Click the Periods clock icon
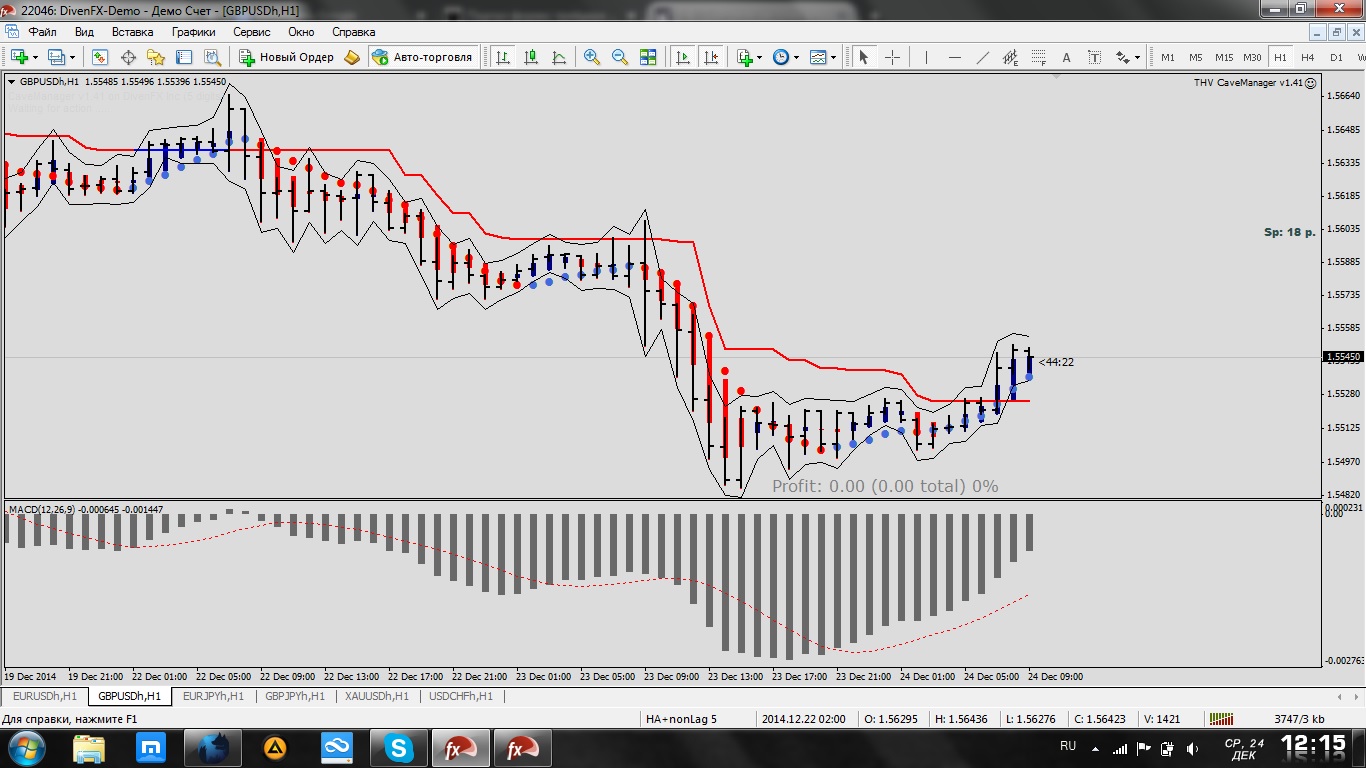This screenshot has width=1366, height=768. 781,57
